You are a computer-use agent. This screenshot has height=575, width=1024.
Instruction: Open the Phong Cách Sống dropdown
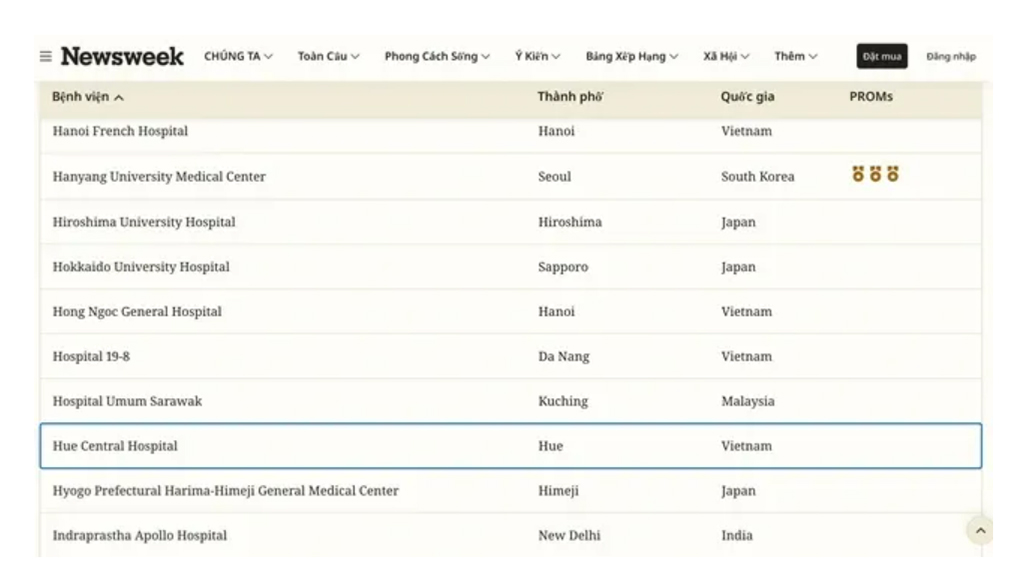tap(437, 57)
